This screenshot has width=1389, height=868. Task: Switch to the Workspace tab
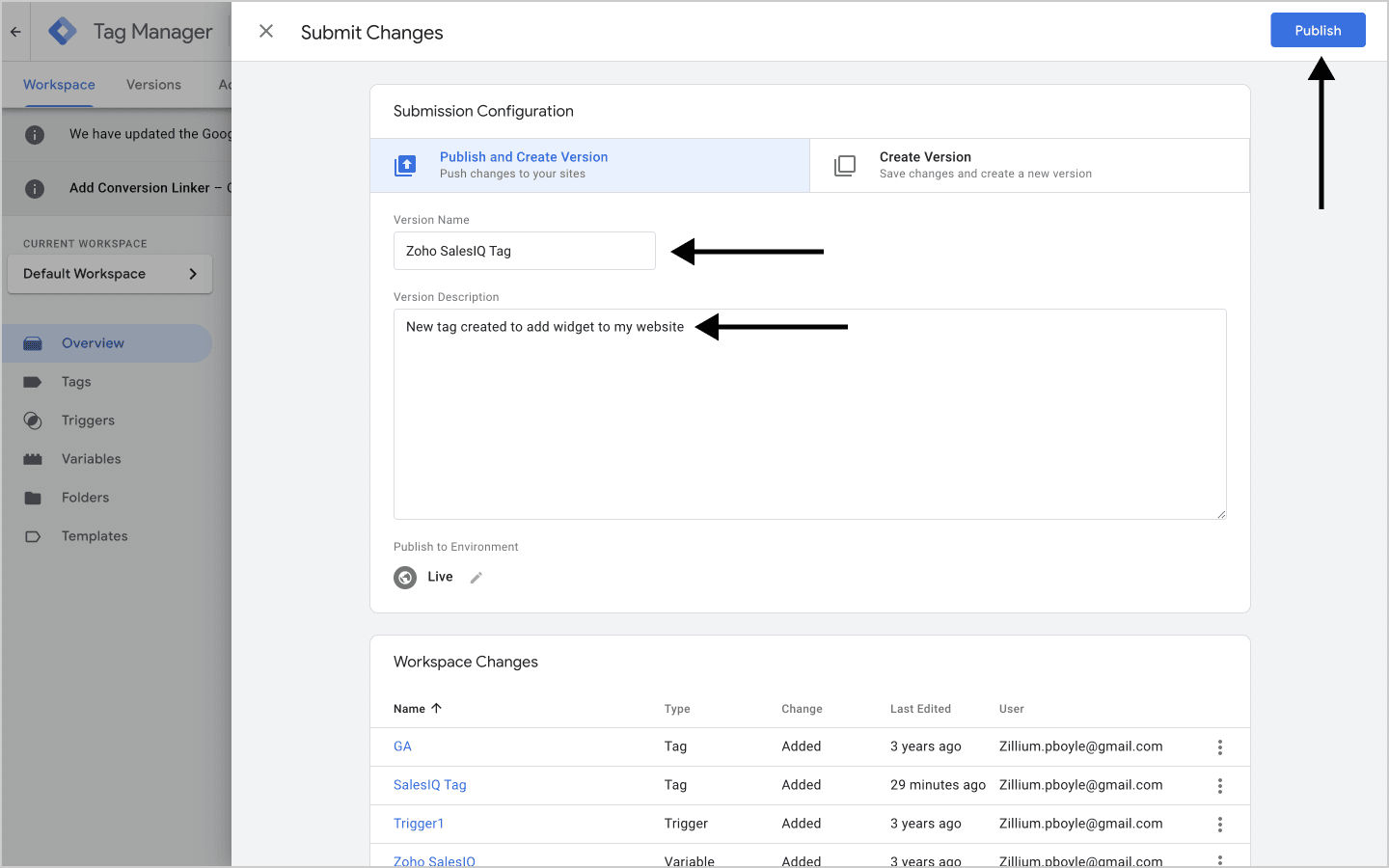pyautogui.click(x=59, y=85)
